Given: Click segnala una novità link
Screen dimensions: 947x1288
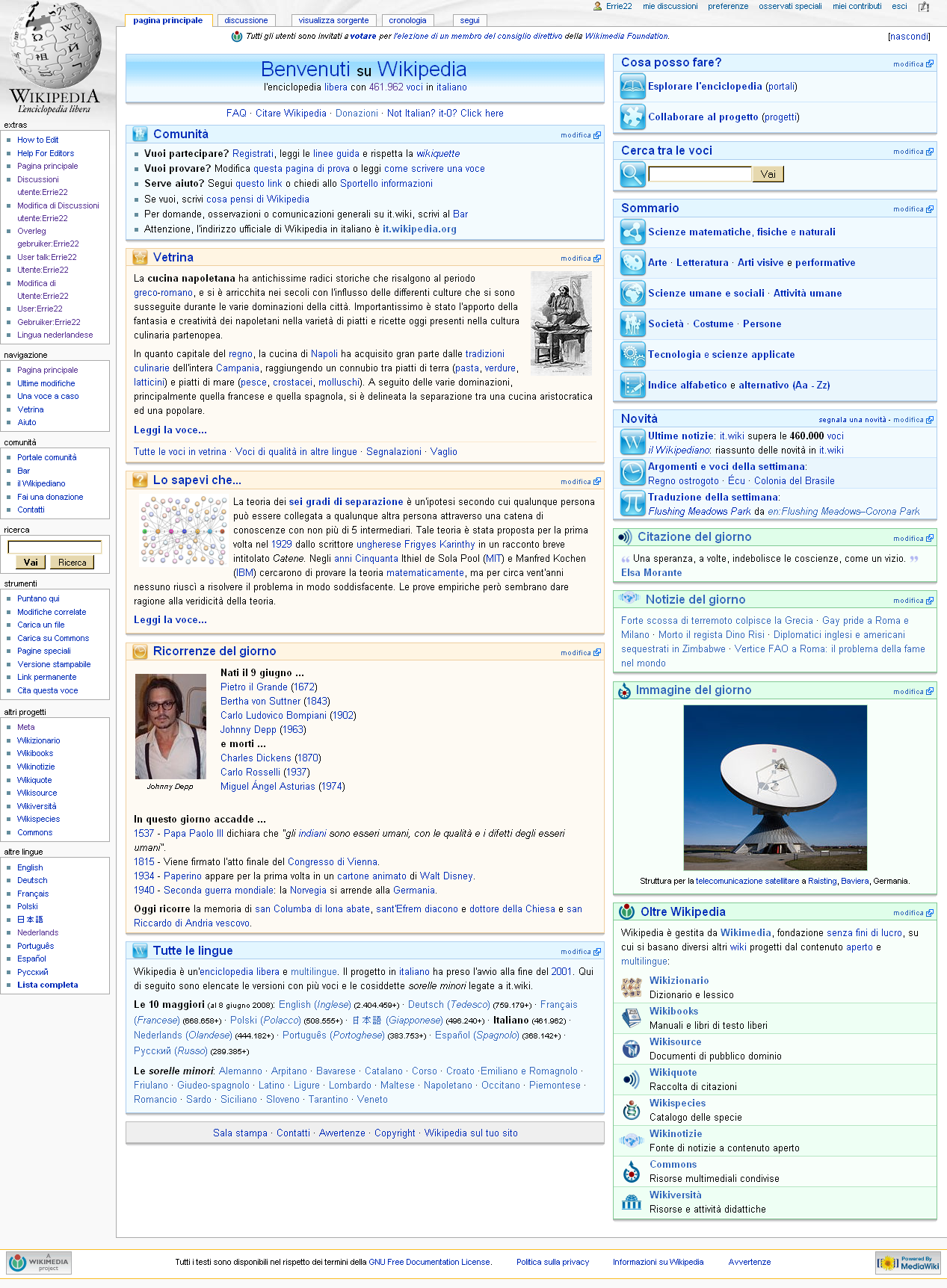Looking at the screenshot, I should click(x=852, y=420).
